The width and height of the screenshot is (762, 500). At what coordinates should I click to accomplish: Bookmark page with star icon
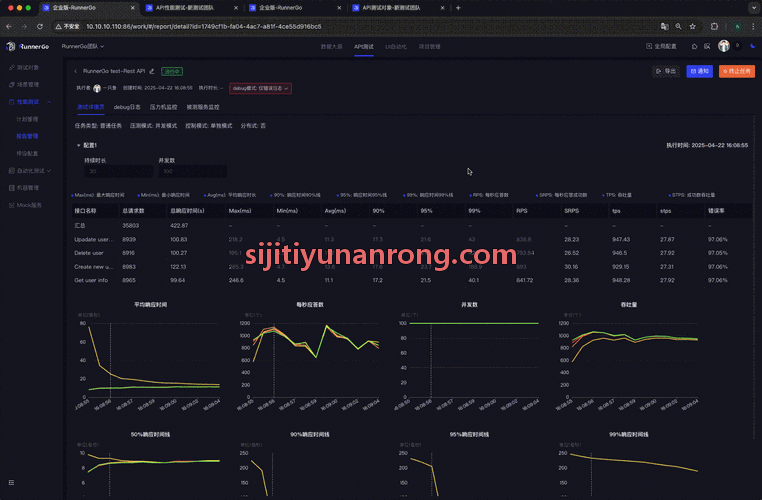click(693, 26)
